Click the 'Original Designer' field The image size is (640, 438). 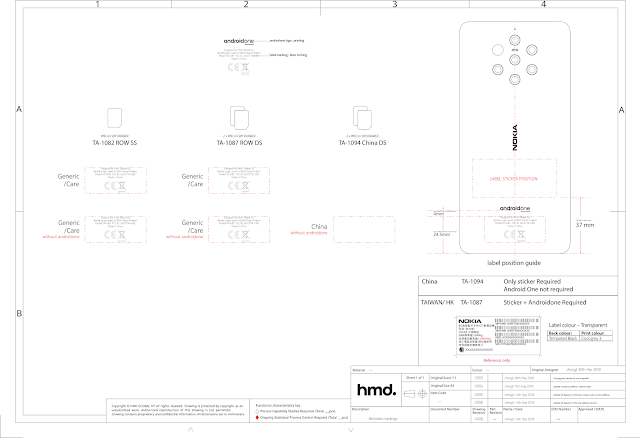[x=578, y=370]
